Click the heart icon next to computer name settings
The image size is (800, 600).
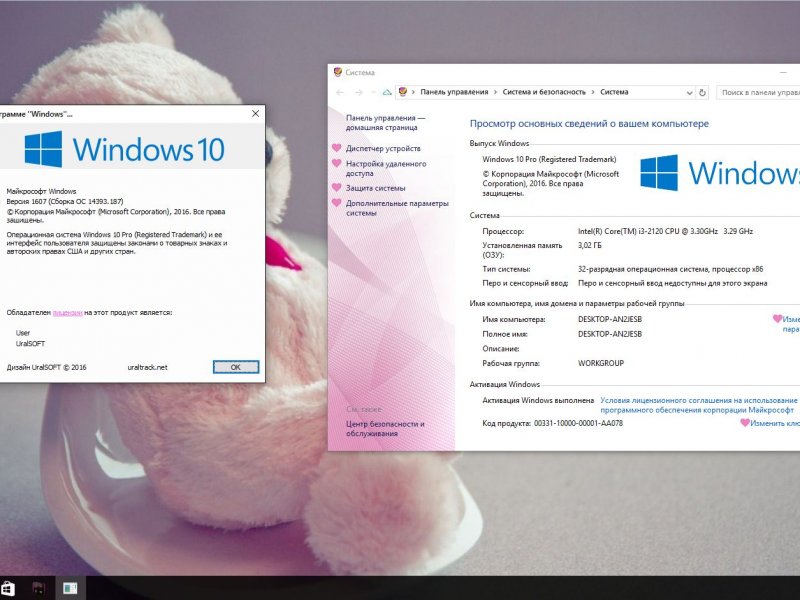[x=777, y=319]
